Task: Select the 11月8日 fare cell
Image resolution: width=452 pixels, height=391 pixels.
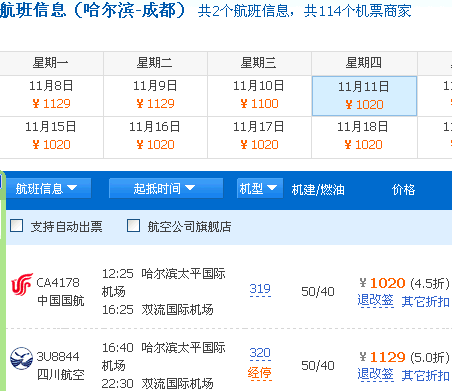Action: (x=51, y=96)
